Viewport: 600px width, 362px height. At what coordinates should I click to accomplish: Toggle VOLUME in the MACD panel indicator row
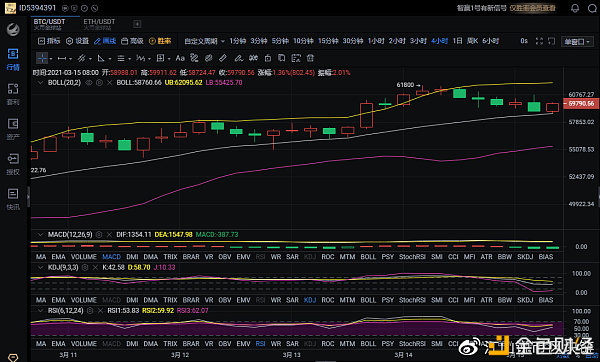tap(84, 257)
